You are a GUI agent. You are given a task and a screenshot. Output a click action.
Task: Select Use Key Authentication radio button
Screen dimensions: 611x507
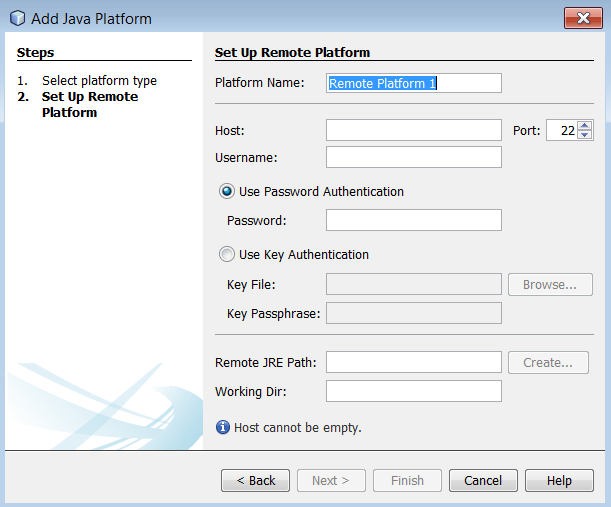pos(227,254)
